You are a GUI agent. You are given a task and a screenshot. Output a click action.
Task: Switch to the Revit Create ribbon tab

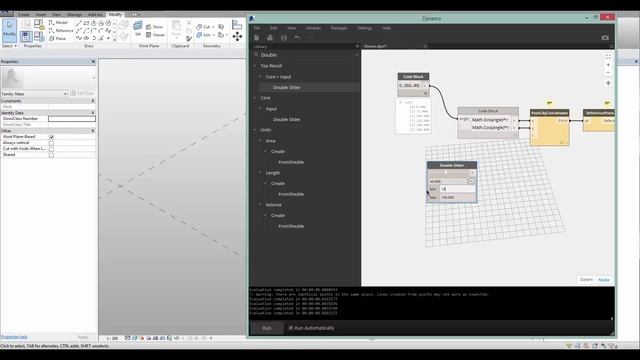pos(24,14)
